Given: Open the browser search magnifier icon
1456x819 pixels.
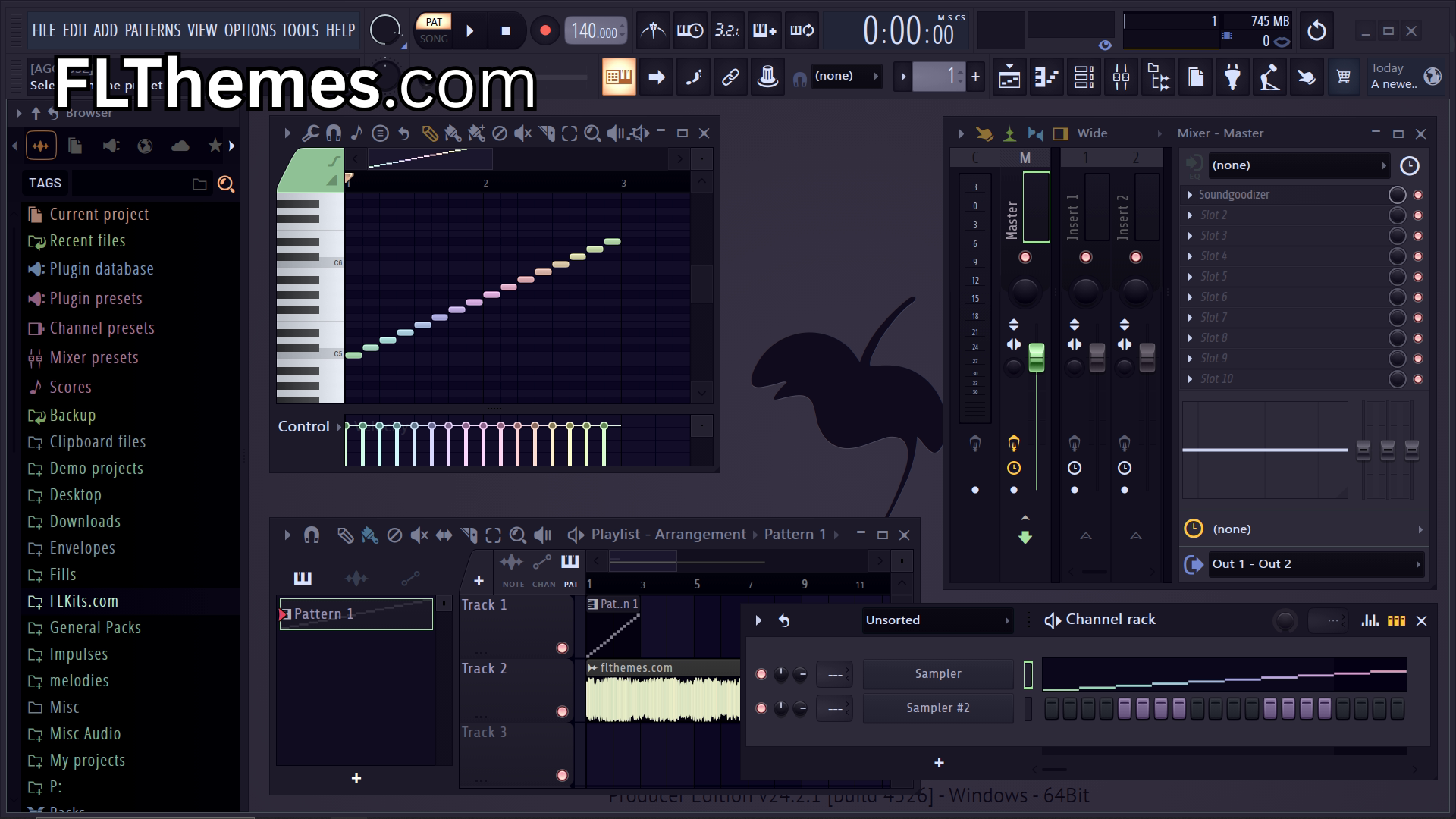Looking at the screenshot, I should pyautogui.click(x=226, y=184).
